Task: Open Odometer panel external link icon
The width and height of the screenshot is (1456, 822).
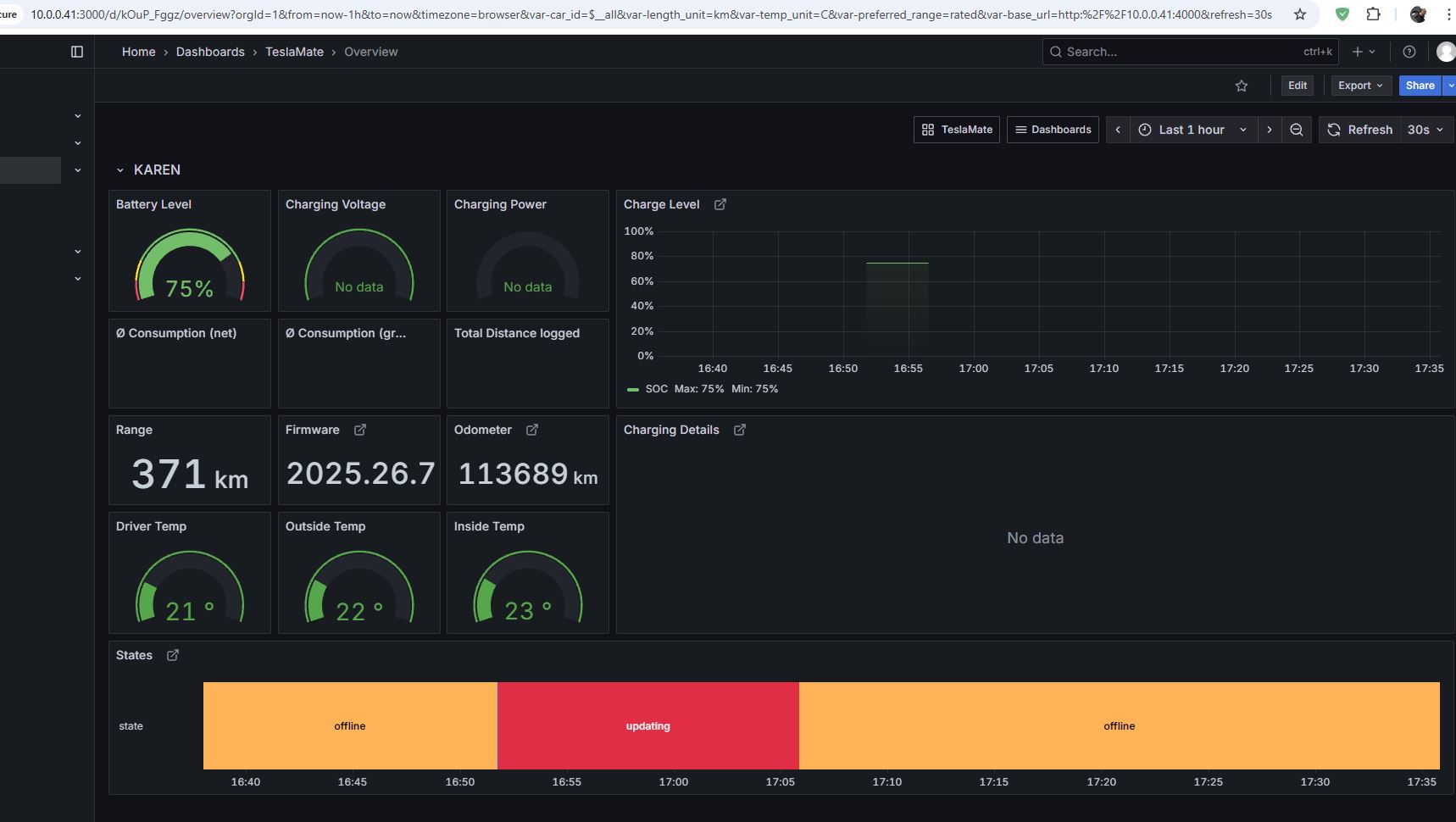Action: 532,430
